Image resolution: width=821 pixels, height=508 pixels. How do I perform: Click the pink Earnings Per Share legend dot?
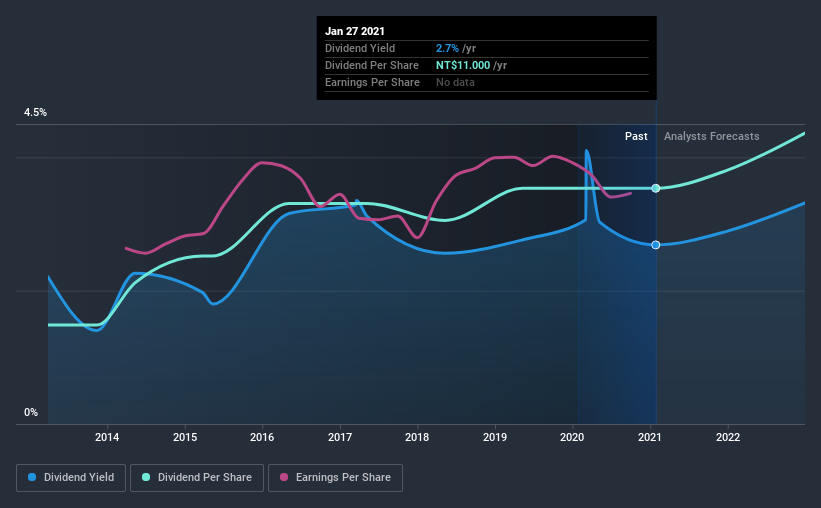284,477
